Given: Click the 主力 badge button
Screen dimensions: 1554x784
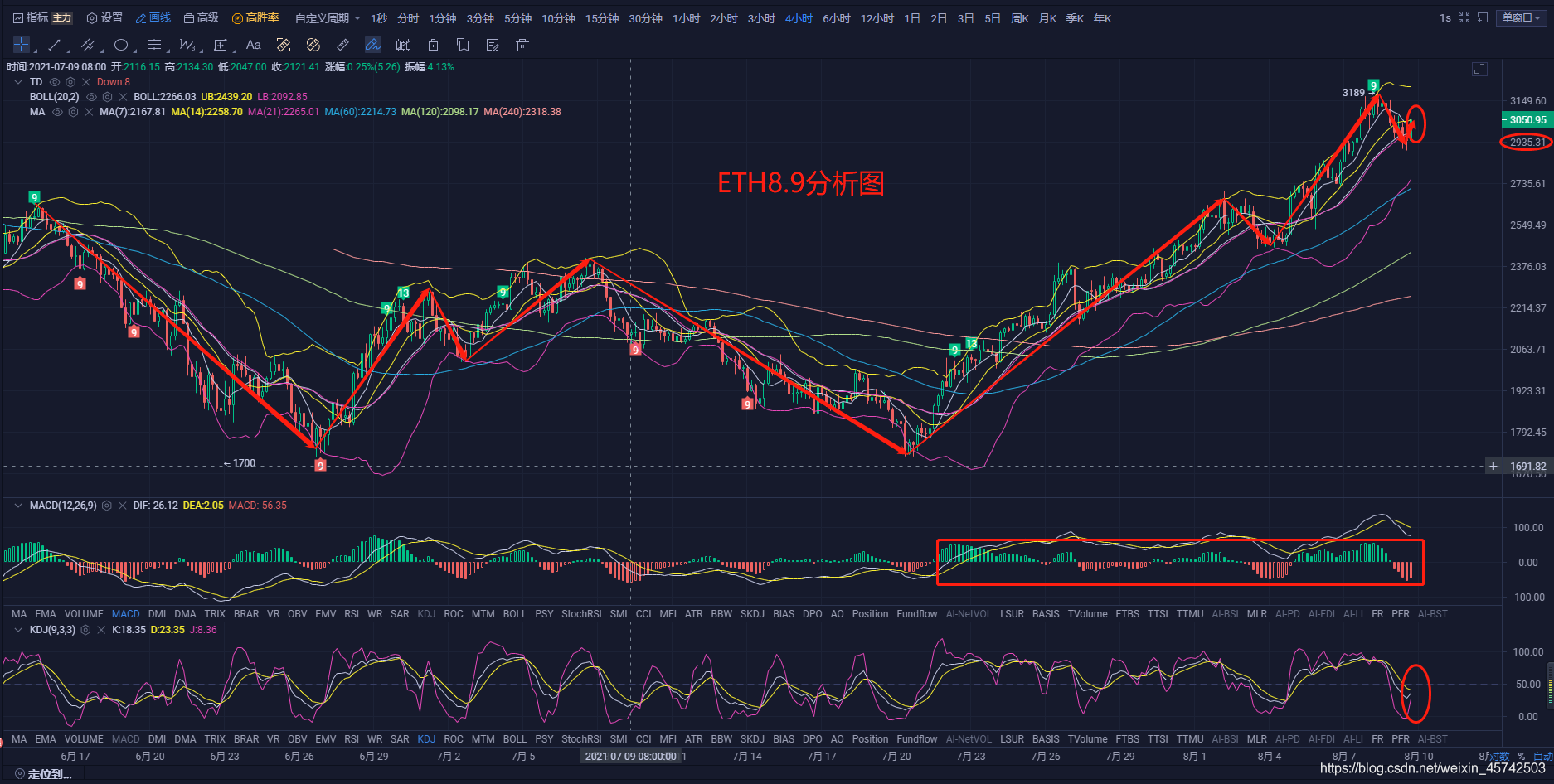Looking at the screenshot, I should pos(62,18).
